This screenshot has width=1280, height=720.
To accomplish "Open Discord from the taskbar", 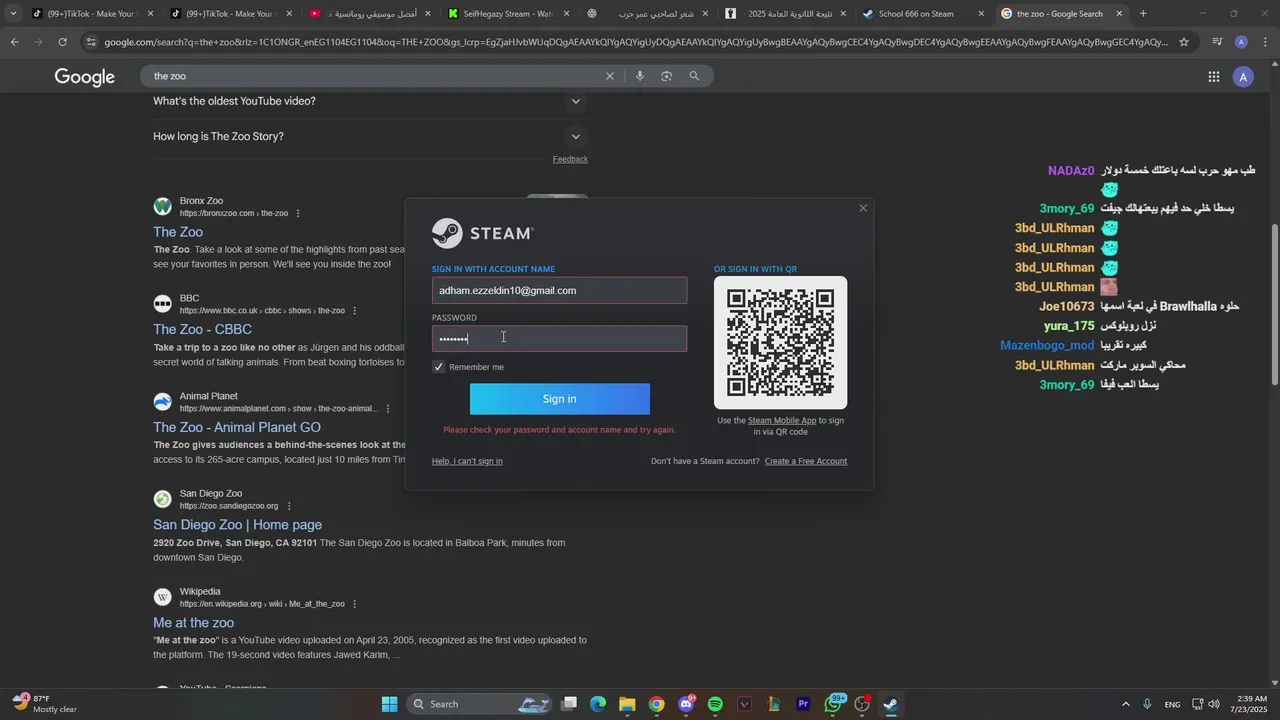I will [x=686, y=704].
